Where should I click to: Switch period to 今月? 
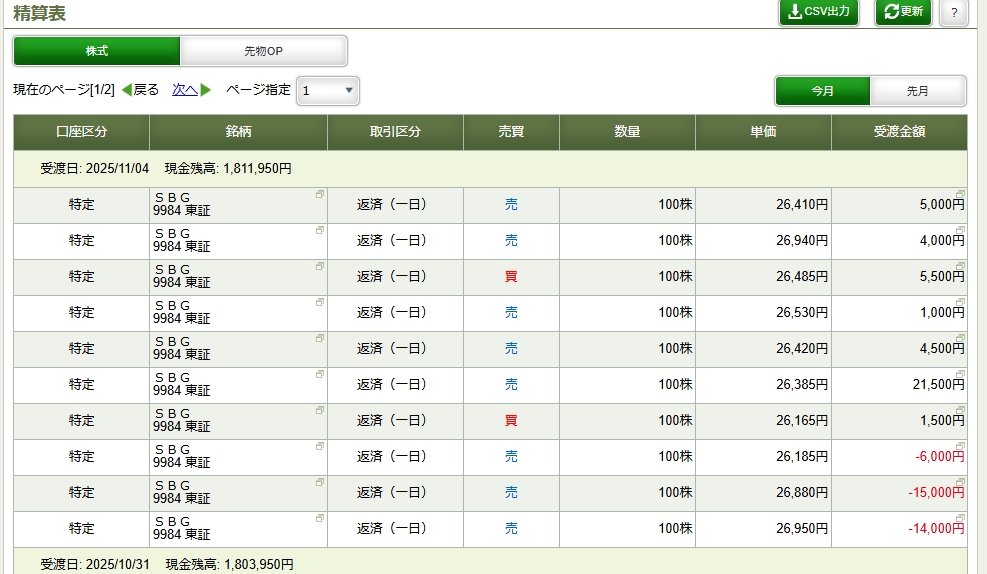click(x=822, y=91)
